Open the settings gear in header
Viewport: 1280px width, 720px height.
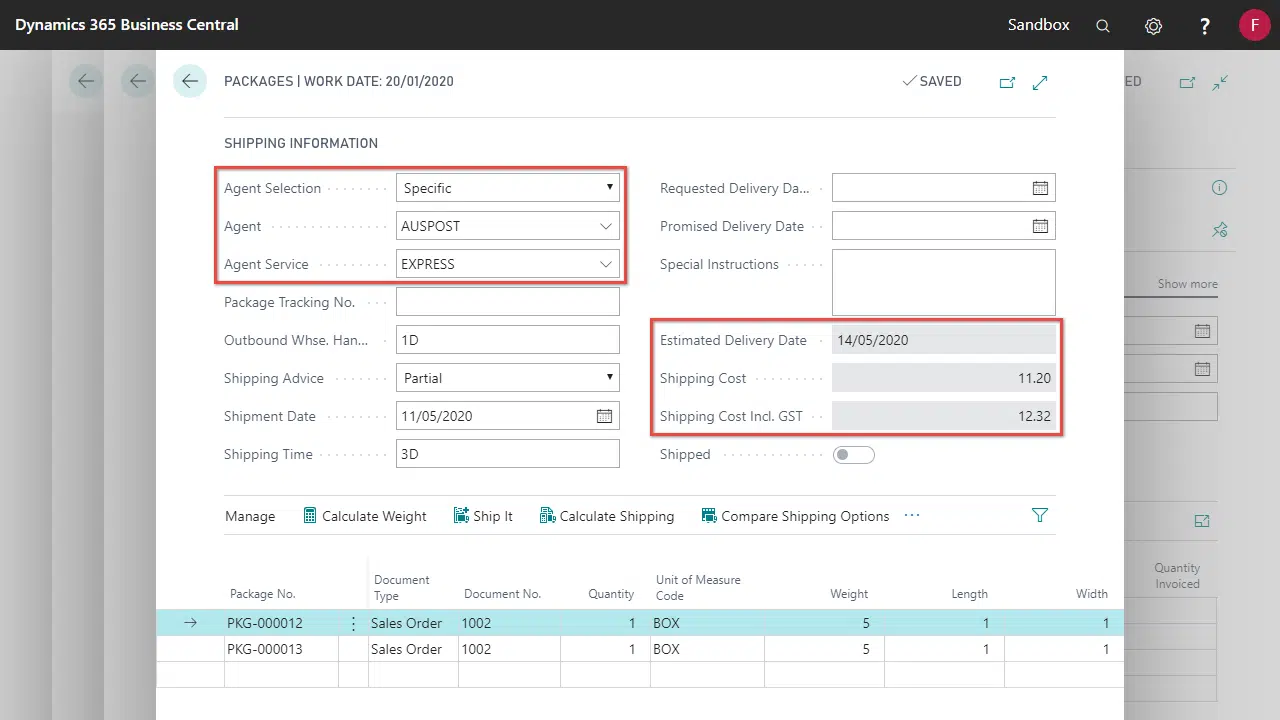click(x=1153, y=26)
